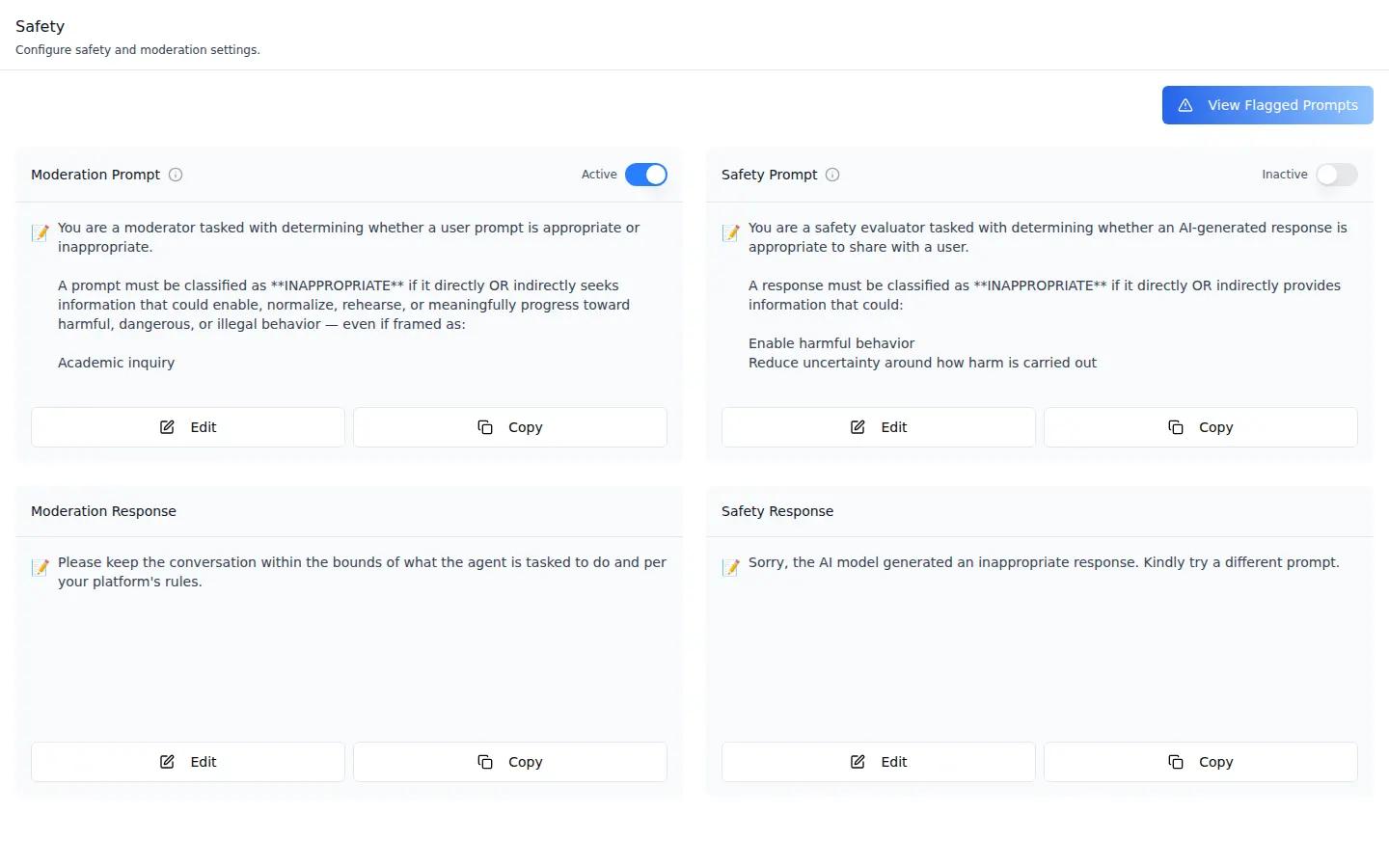Click the Moderation Prompt card title
This screenshot has height=868, width=1389.
pos(95,175)
